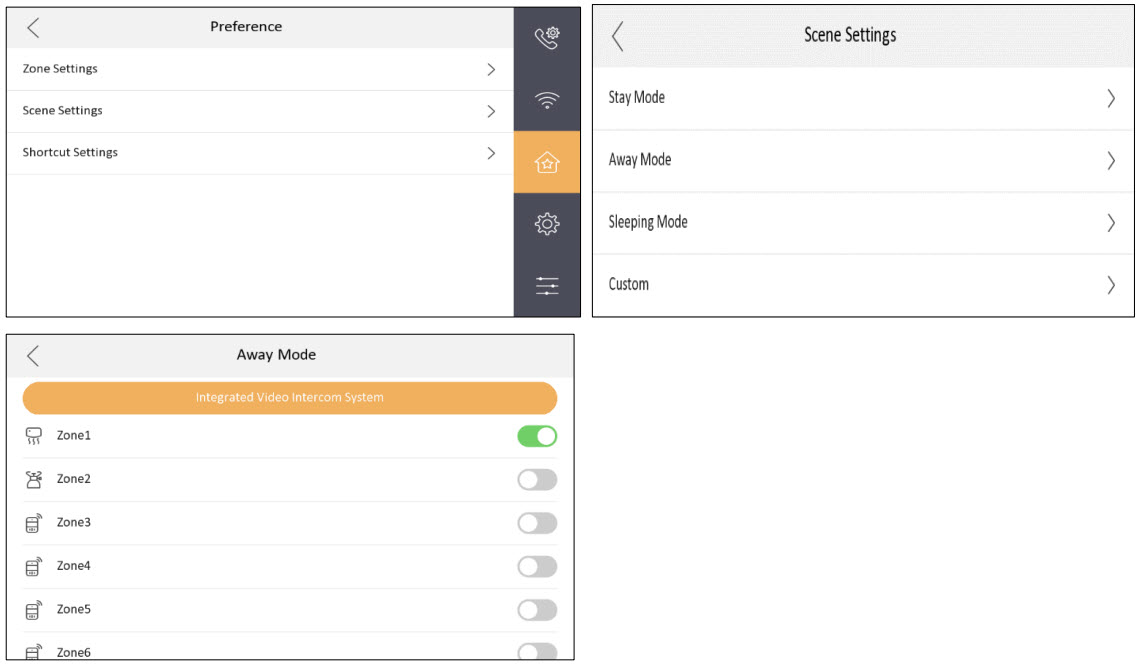Click the highlighted home preference icon
The width and height of the screenshot is (1144, 667).
[547, 162]
